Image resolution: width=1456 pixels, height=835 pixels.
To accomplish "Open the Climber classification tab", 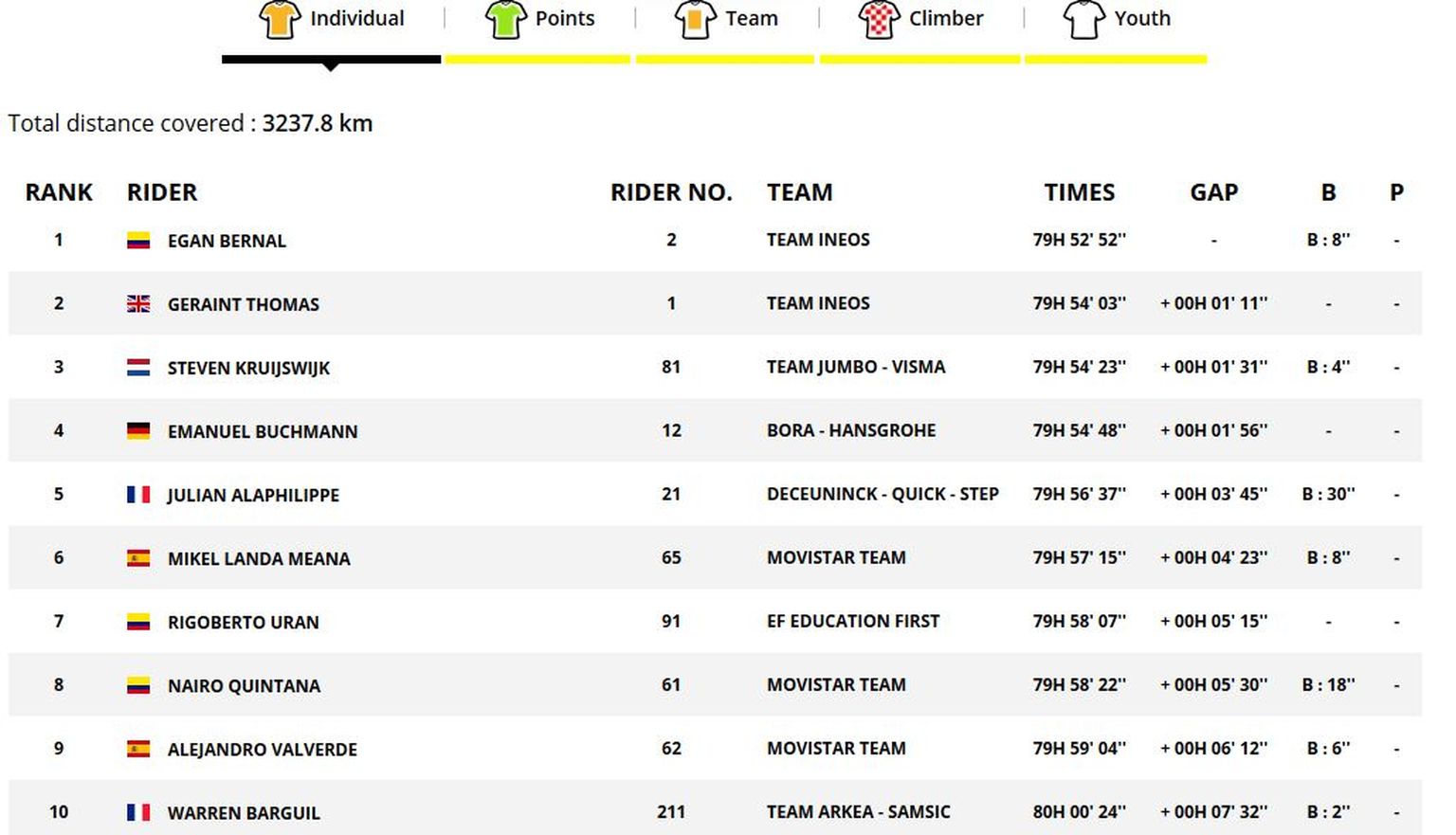I will coord(945,19).
